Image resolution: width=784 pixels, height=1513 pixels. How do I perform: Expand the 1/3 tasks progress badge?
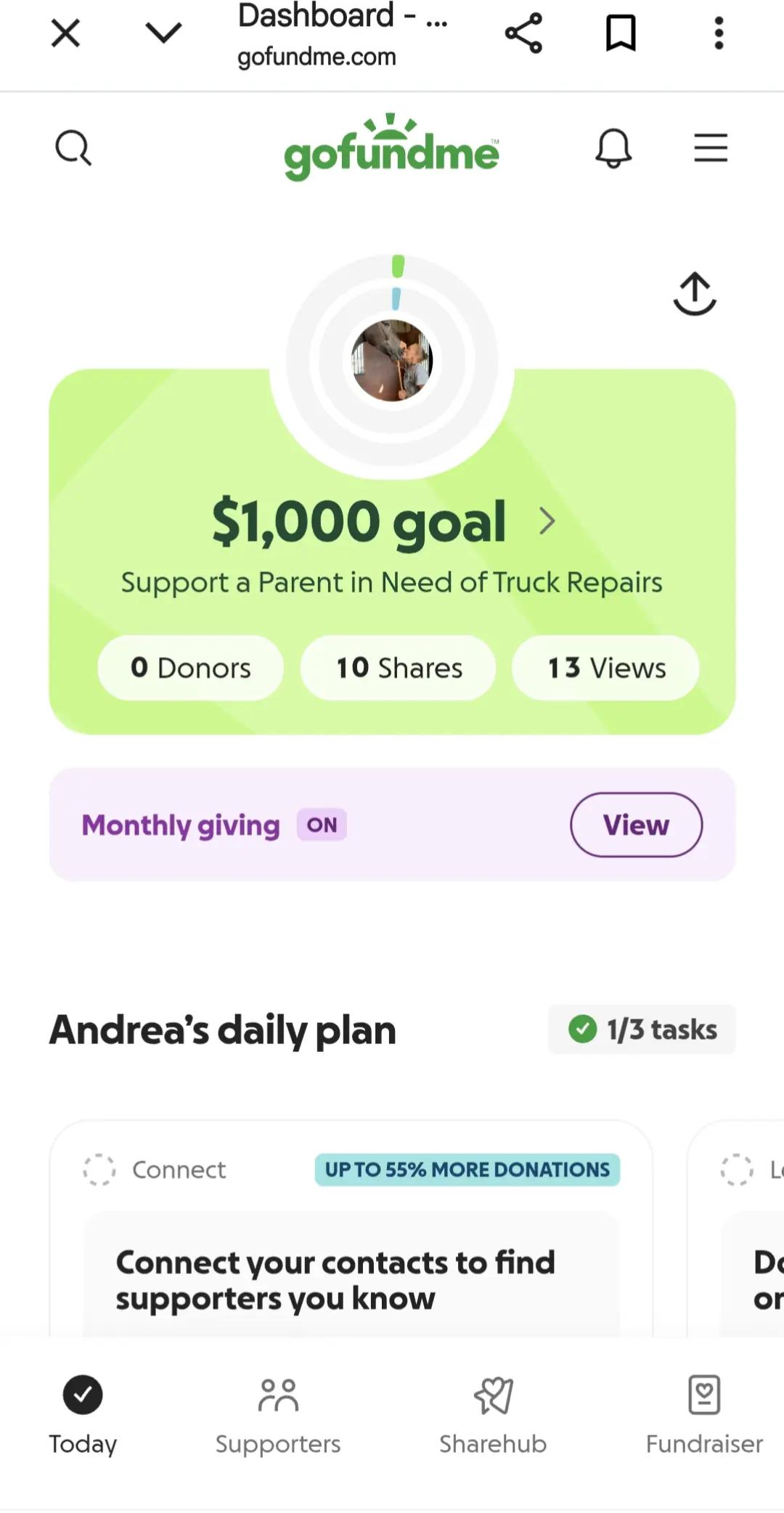click(642, 1029)
